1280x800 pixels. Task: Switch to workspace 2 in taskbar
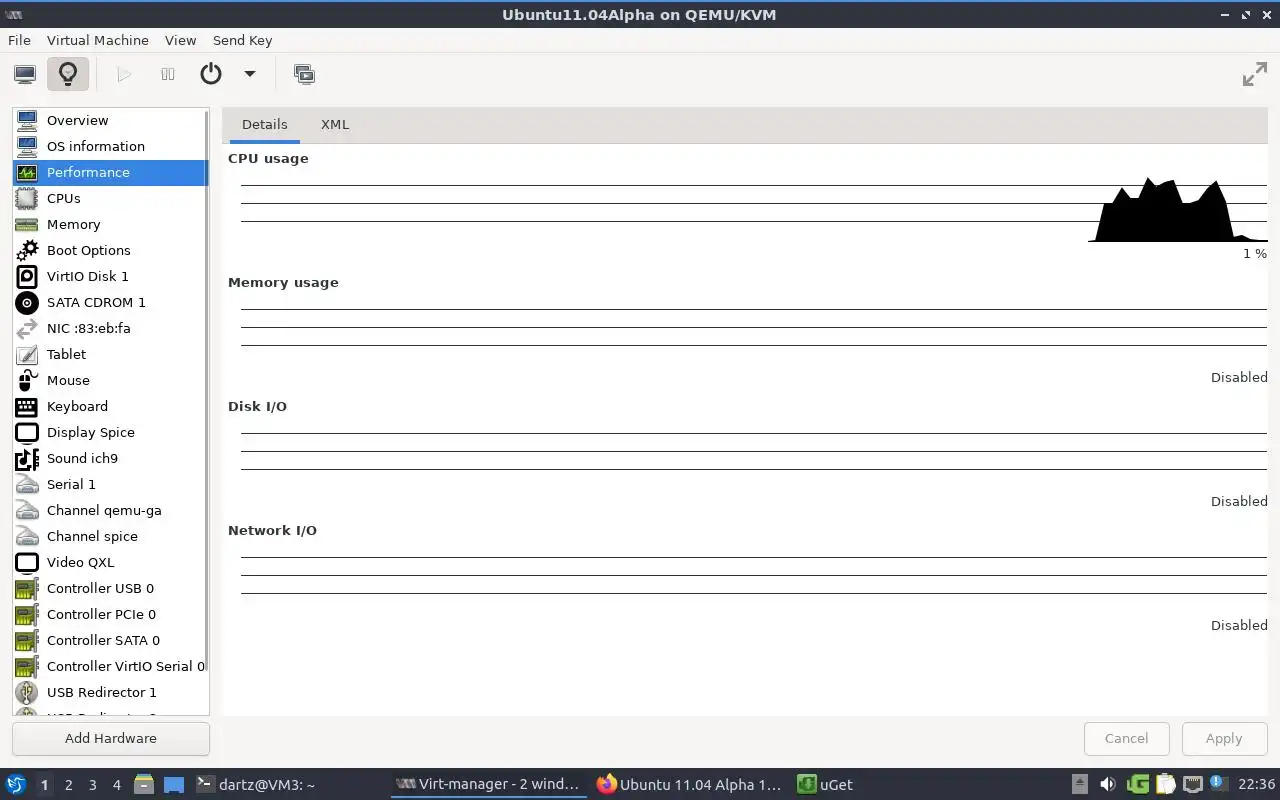click(x=68, y=785)
